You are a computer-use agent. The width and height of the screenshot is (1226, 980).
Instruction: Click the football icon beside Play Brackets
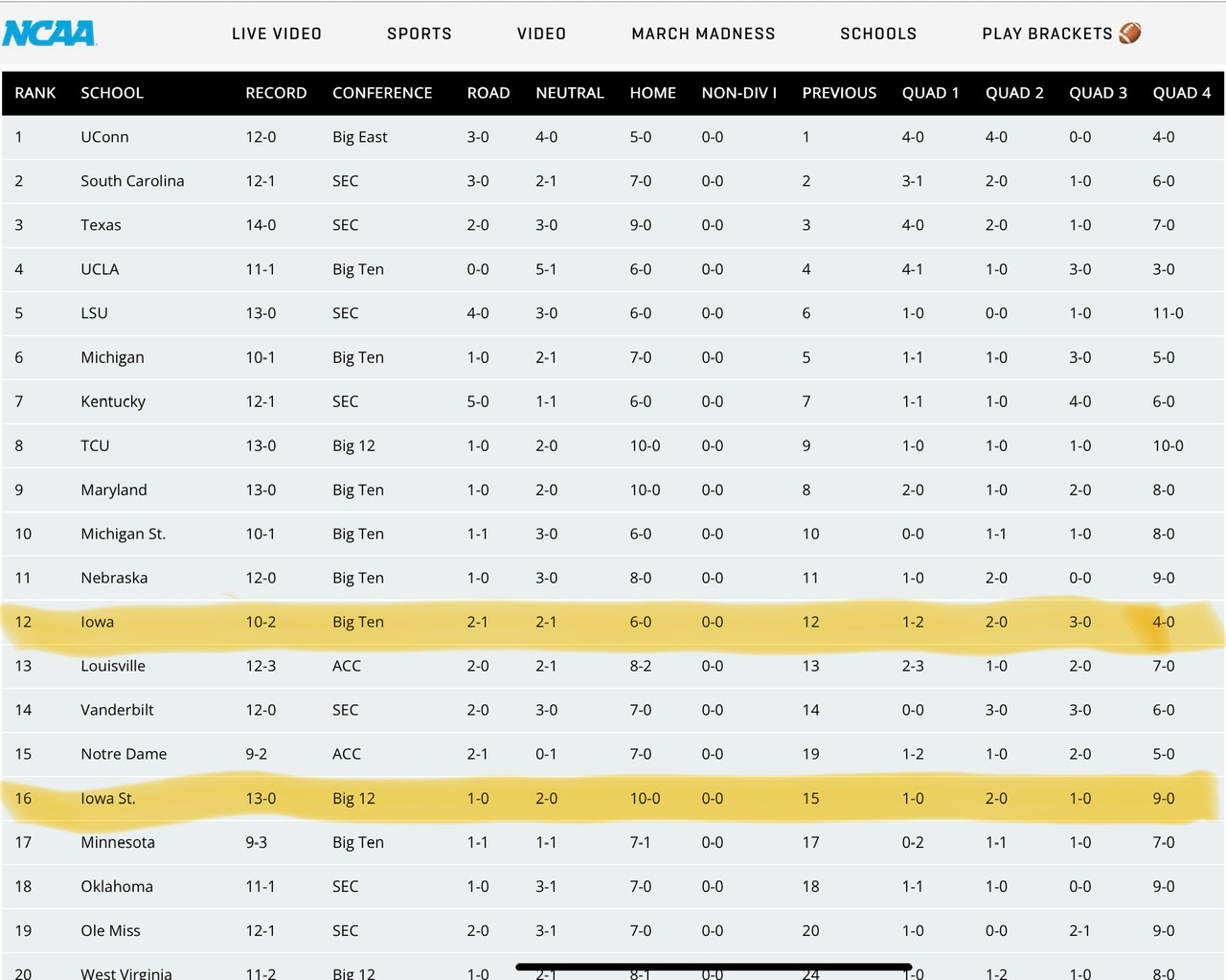click(1130, 34)
